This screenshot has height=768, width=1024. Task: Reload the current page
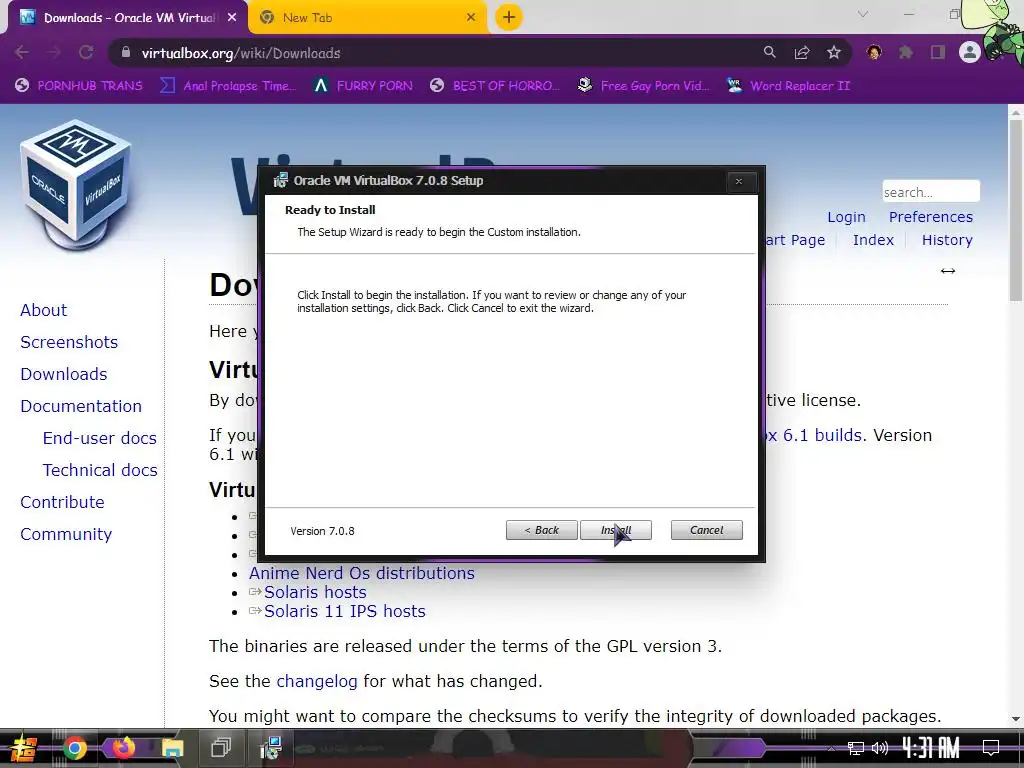coord(86,53)
